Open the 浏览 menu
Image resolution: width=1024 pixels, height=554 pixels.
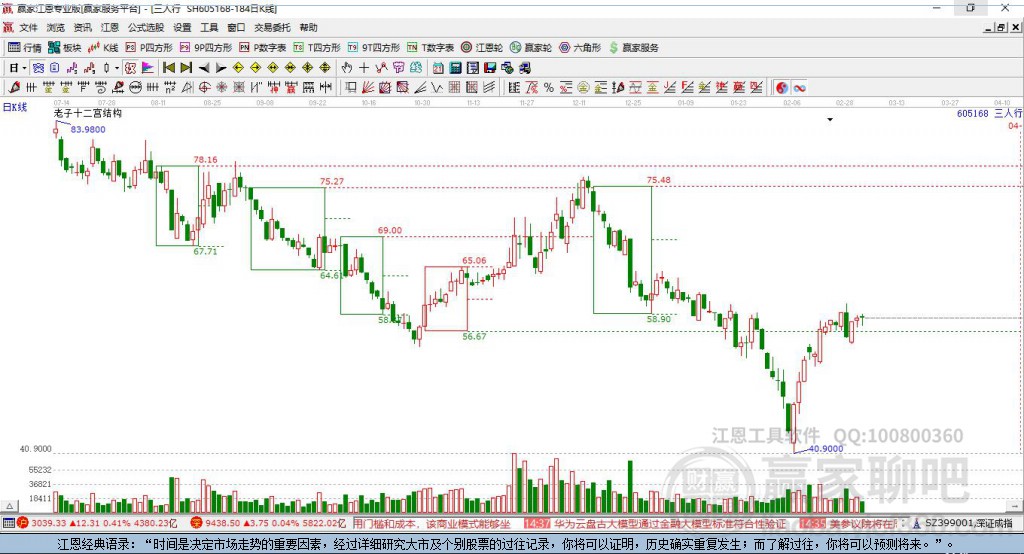coord(56,27)
